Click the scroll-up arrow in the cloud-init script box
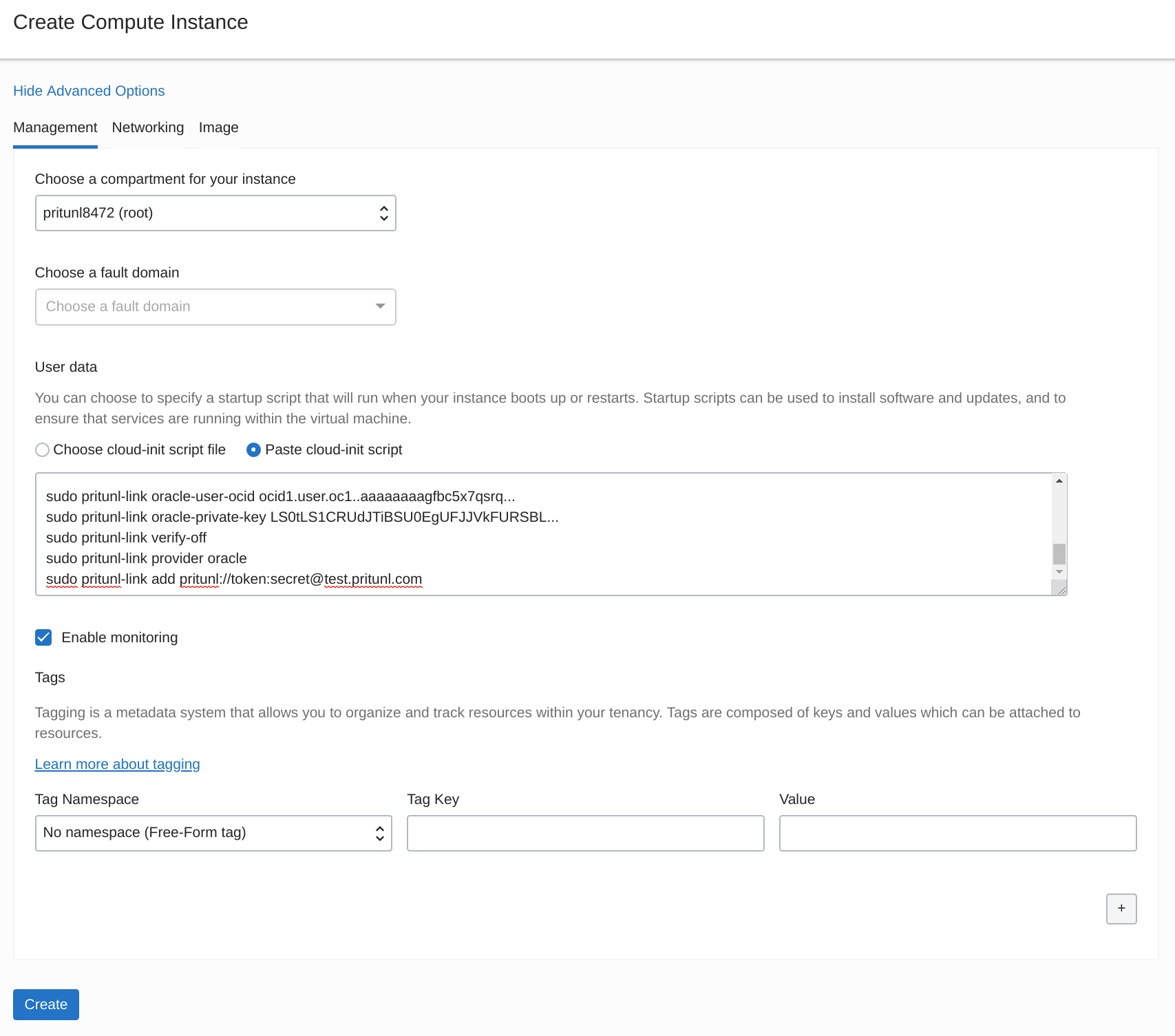The height and width of the screenshot is (1036, 1175). 1059,480
